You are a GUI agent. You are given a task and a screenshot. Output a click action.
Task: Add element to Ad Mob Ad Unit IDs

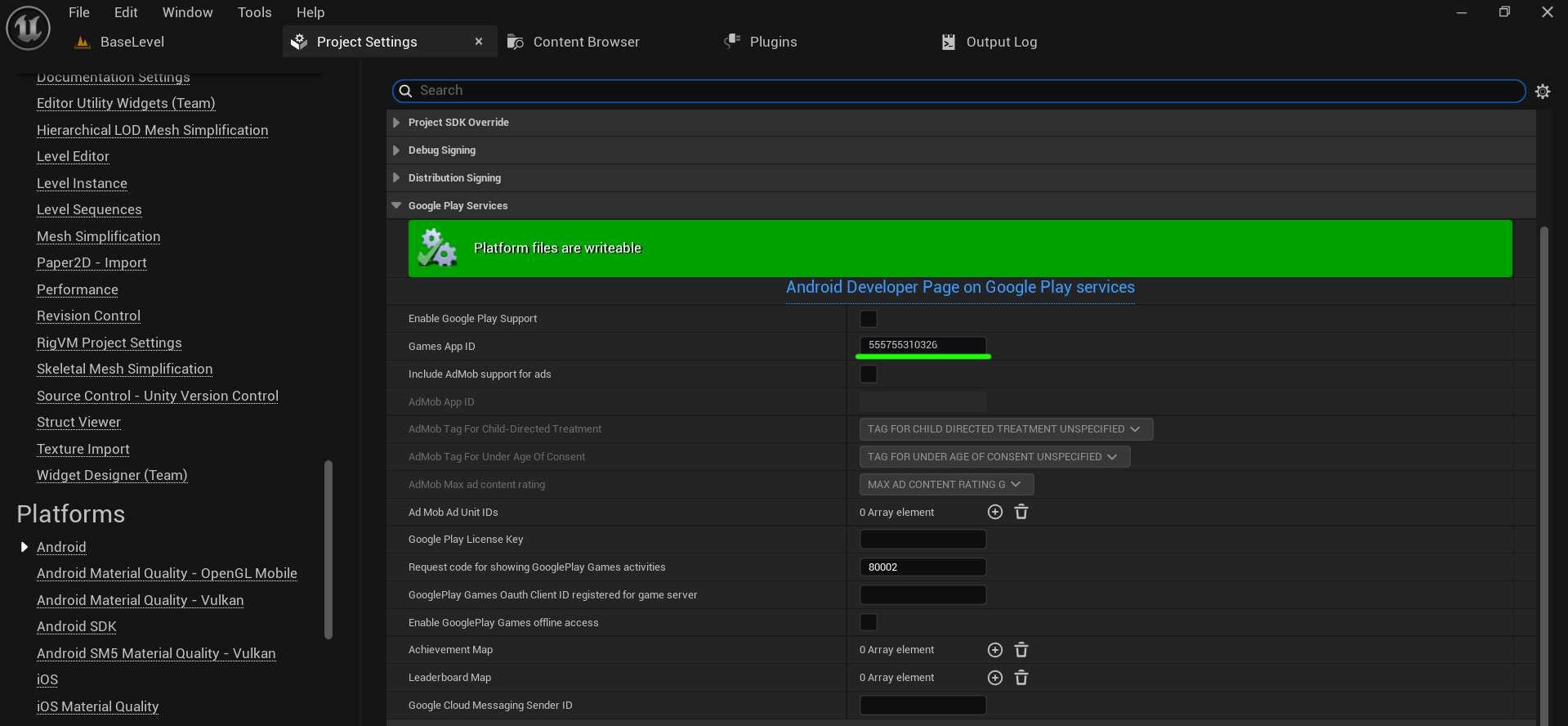tap(994, 512)
